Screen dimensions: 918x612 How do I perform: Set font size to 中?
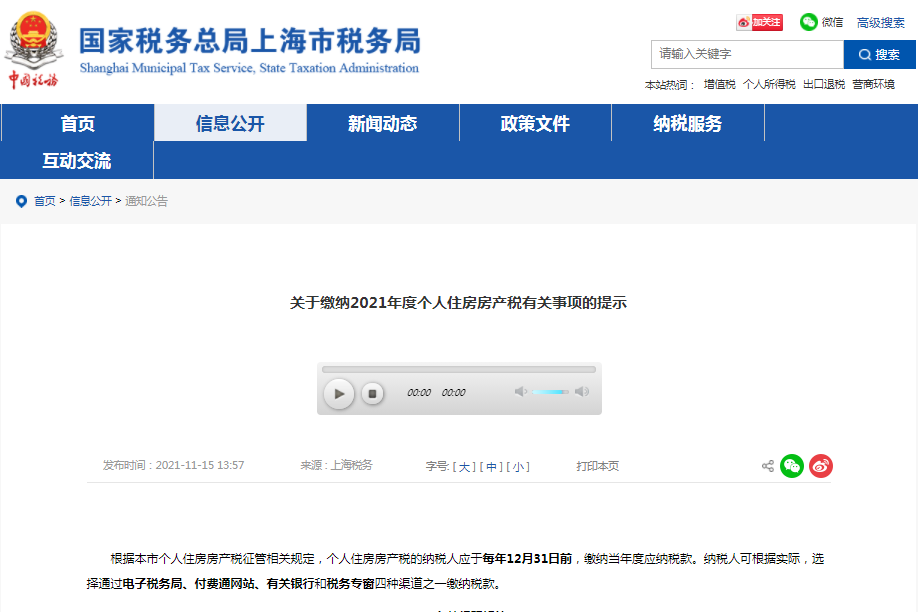point(491,467)
